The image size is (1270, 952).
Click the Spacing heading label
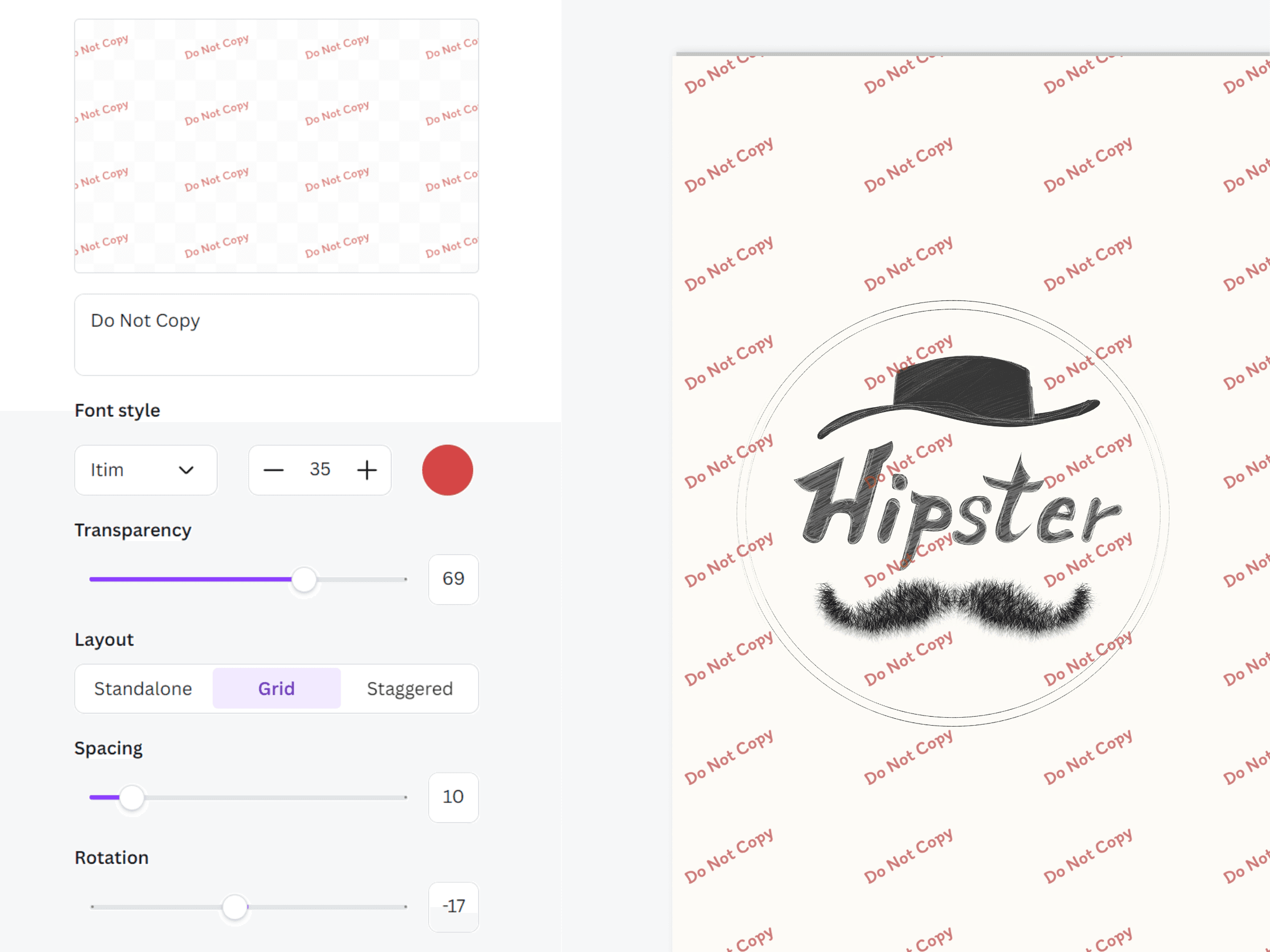click(108, 749)
